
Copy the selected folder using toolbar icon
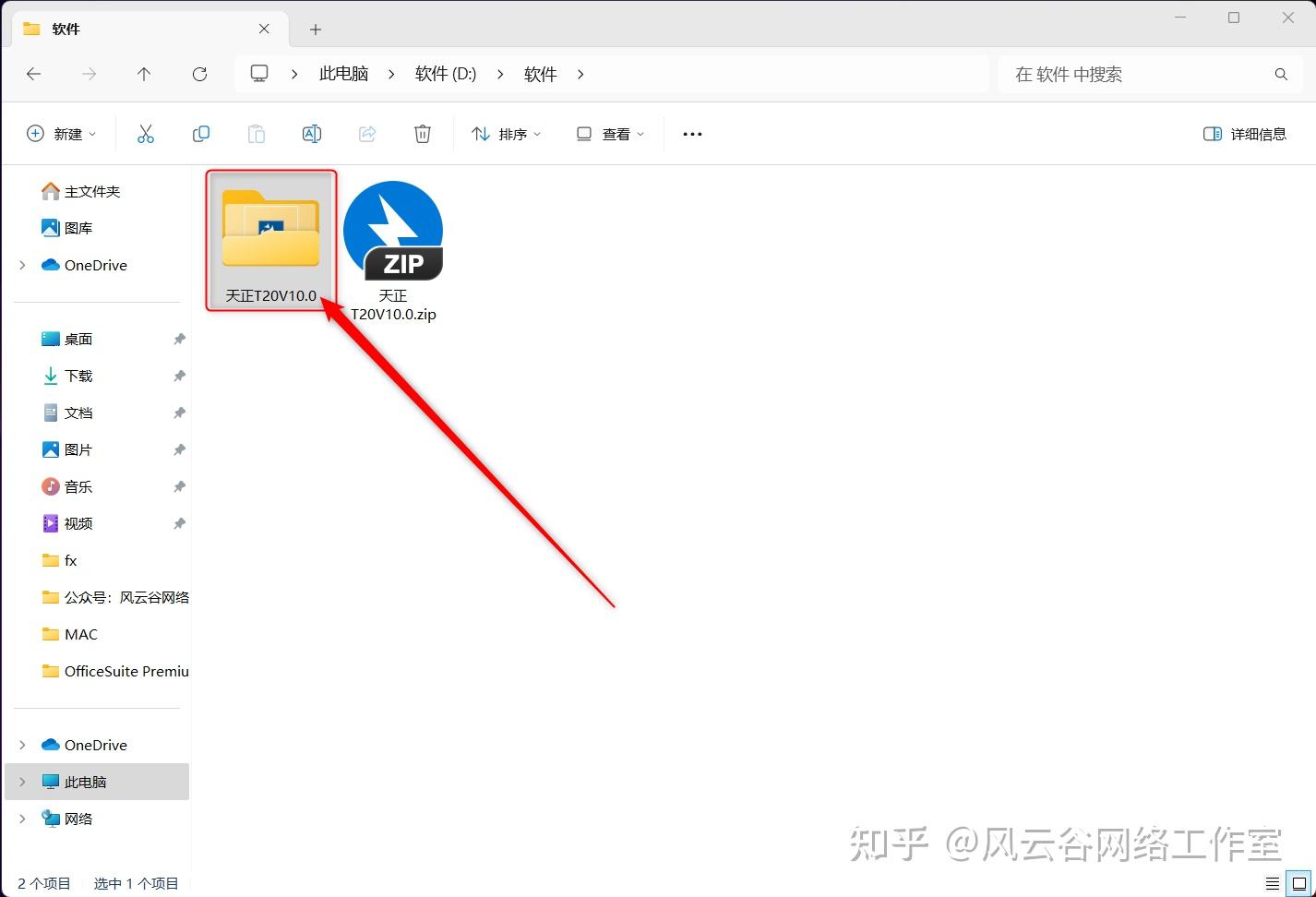coord(201,133)
